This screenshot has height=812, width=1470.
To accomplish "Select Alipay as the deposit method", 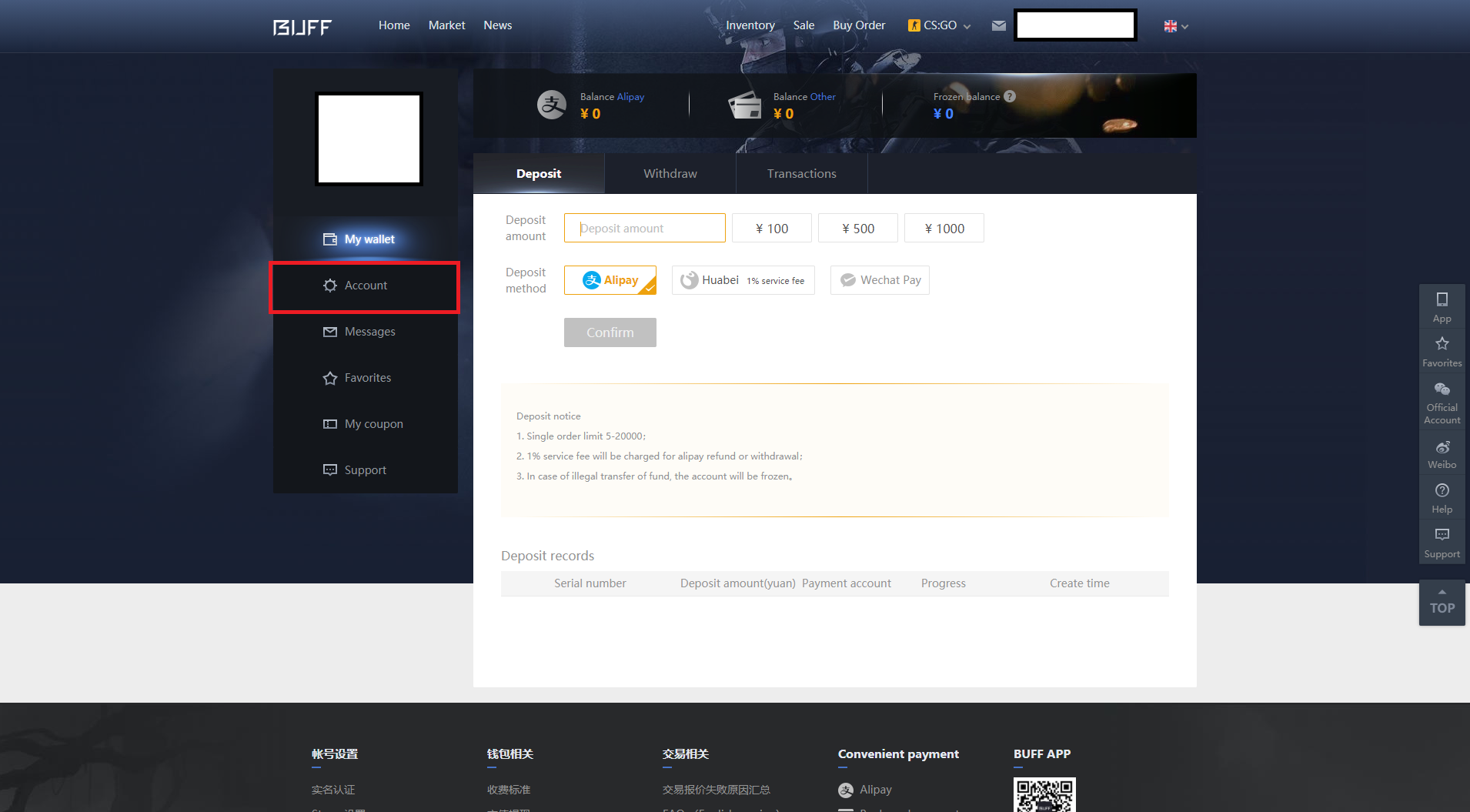I will 610,280.
